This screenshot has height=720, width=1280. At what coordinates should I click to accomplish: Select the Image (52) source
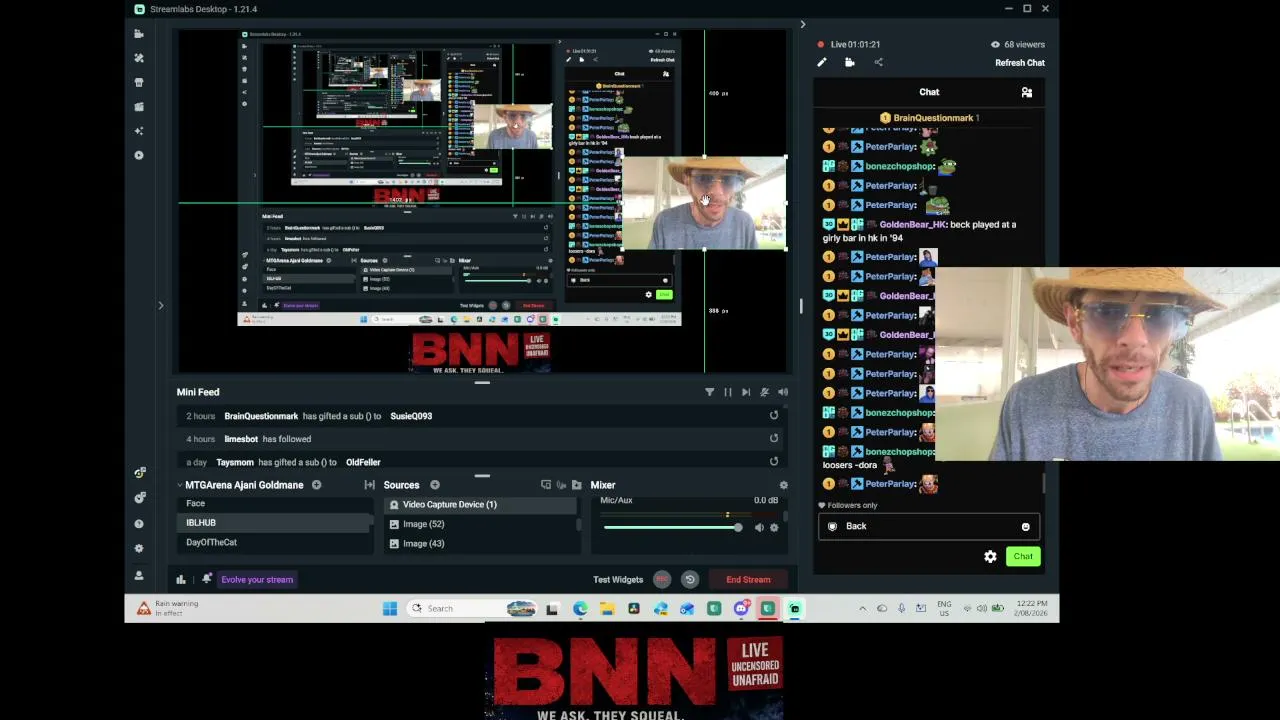pyautogui.click(x=482, y=524)
